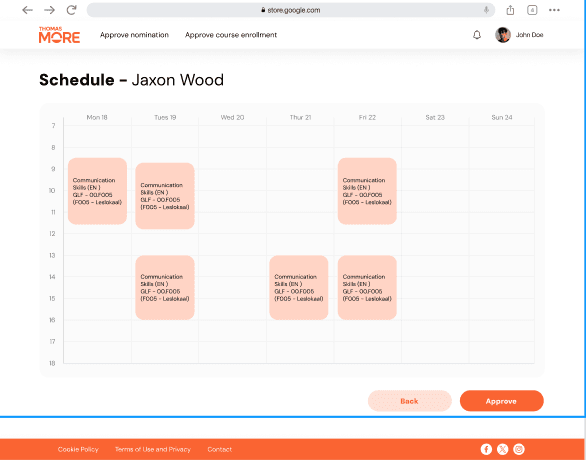Viewport: 586px width, 460px height.
Task: Click the browser forward arrow
Action: click(x=49, y=10)
